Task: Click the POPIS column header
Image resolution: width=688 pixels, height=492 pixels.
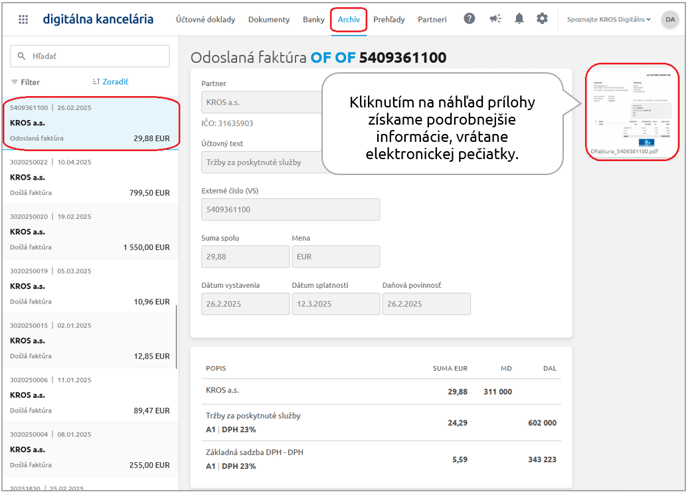Action: coord(216,368)
